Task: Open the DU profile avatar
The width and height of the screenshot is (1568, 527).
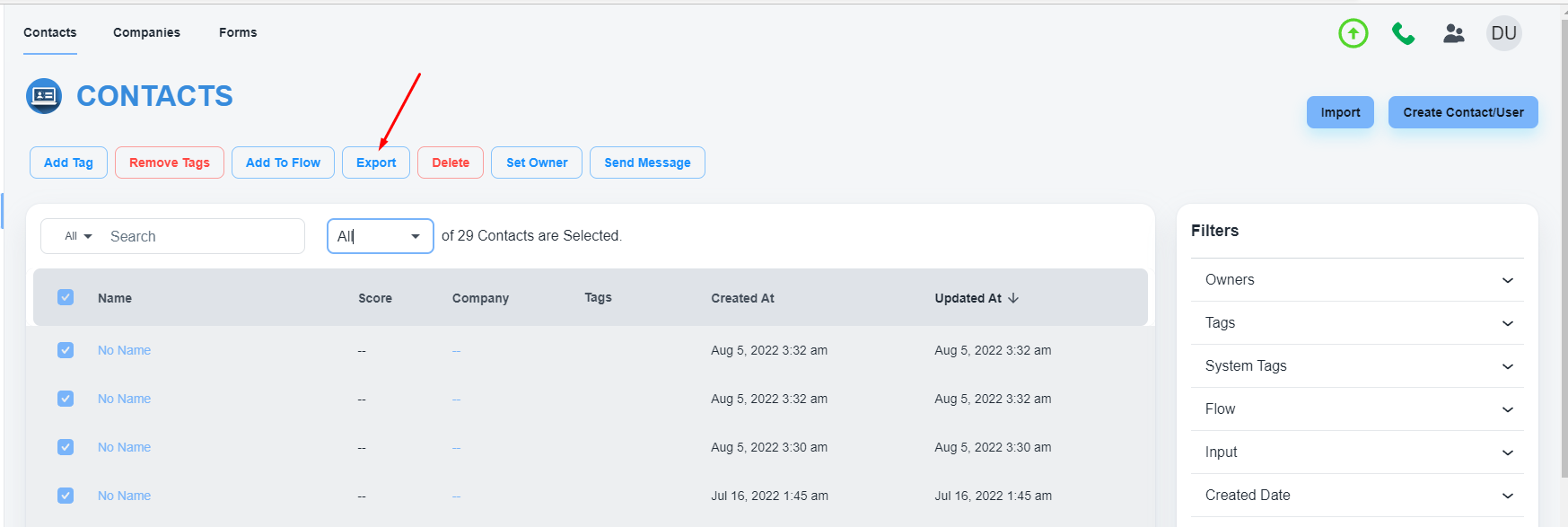Action: tap(1503, 34)
